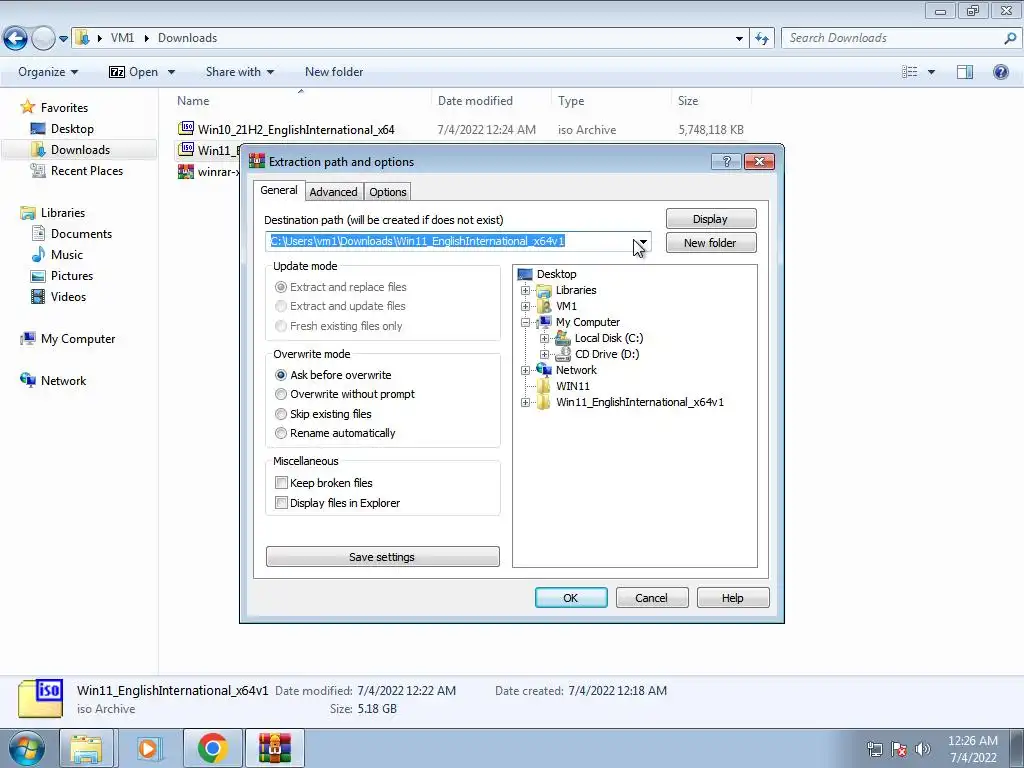Click the Forward arrow in Explorer window
Viewport: 1024px width, 768px height.
[43, 39]
